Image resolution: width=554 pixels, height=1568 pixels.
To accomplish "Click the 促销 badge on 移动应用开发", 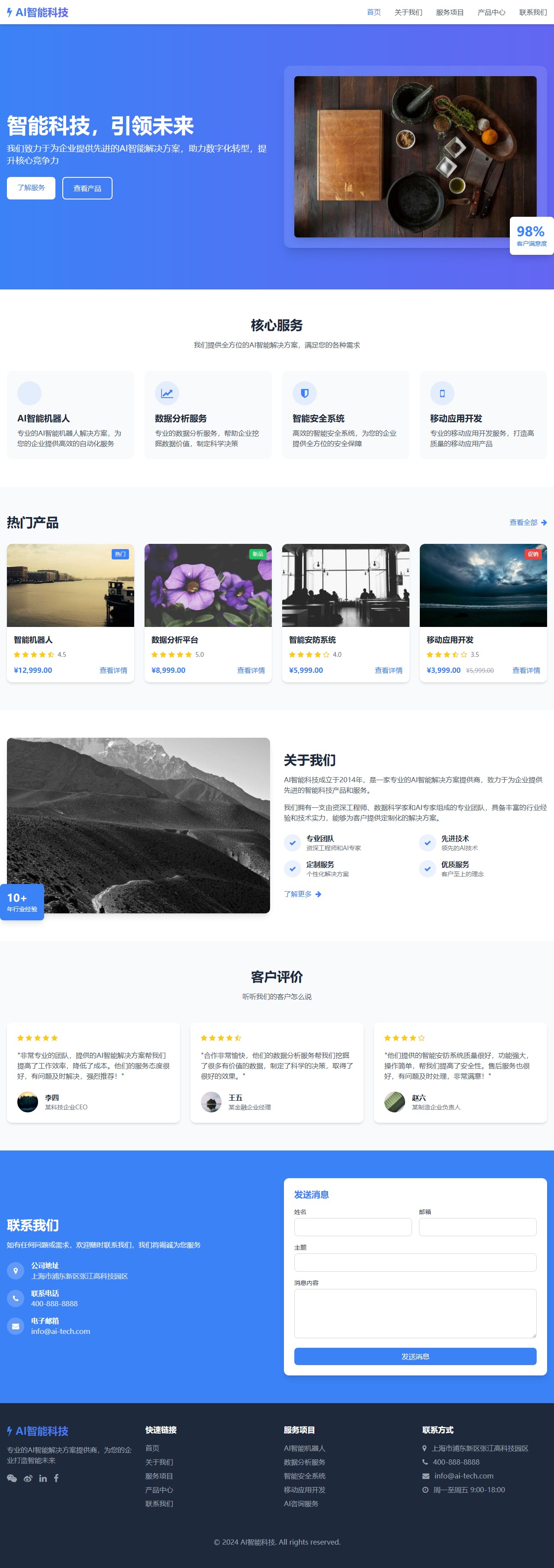I will point(533,554).
